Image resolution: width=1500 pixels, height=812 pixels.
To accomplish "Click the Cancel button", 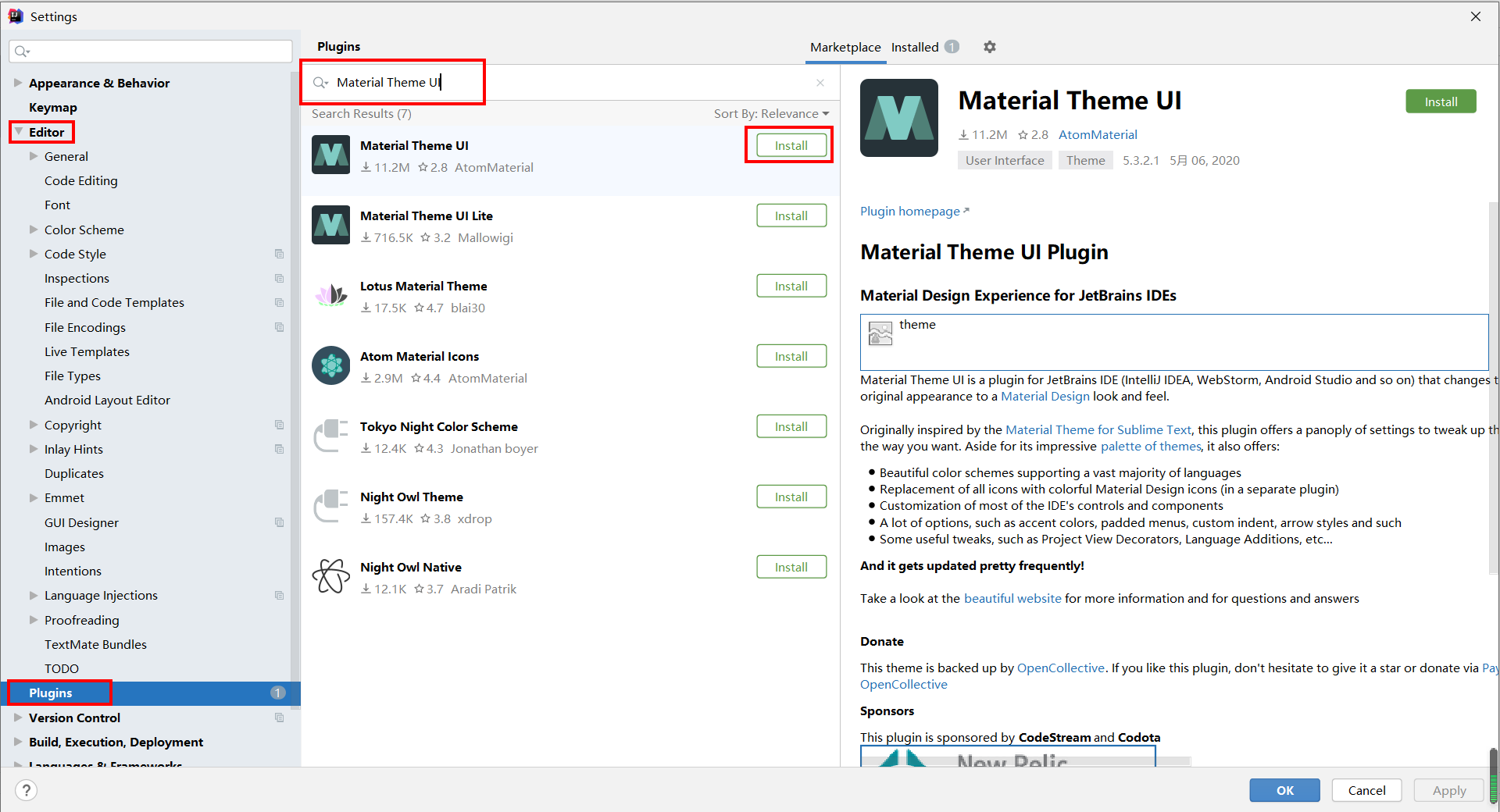I will [x=1366, y=790].
